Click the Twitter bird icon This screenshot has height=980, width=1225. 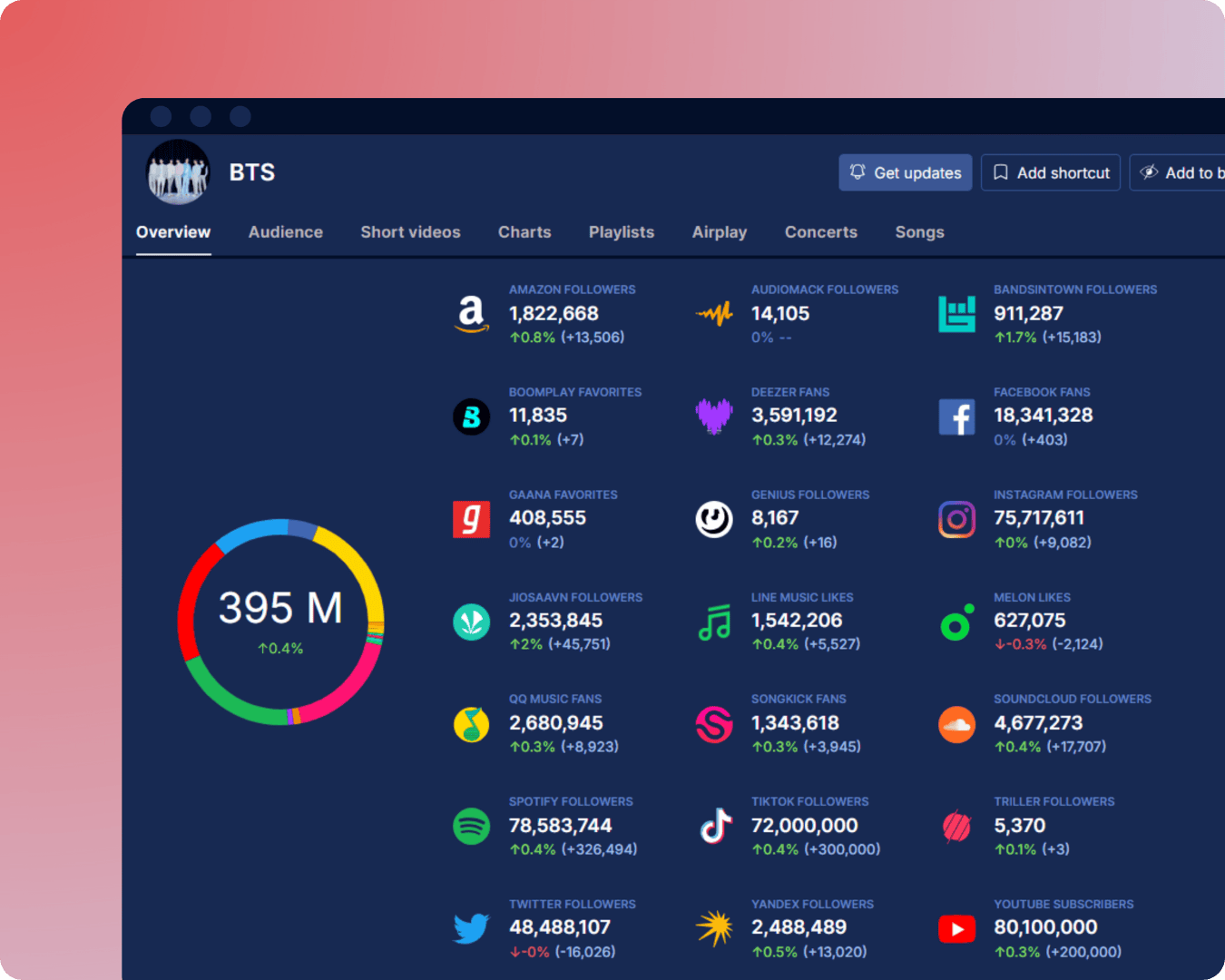click(x=471, y=928)
